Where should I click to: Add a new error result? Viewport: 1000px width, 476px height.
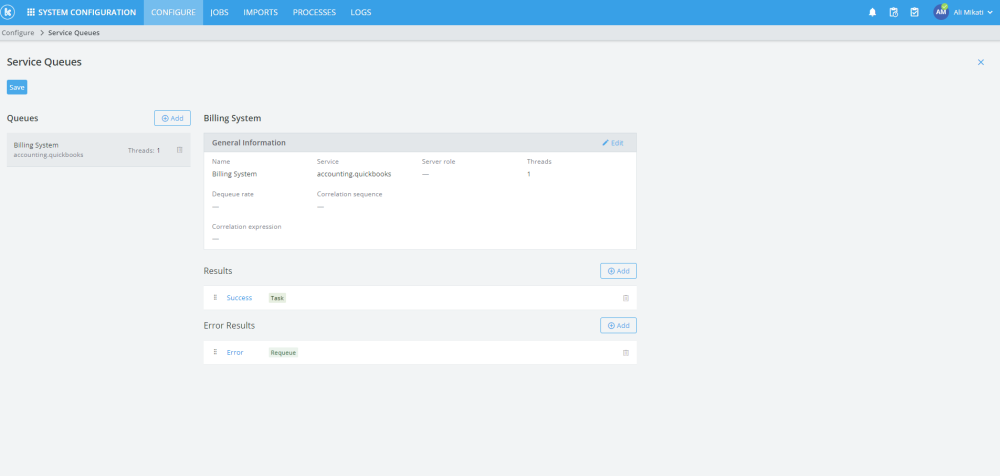[618, 325]
